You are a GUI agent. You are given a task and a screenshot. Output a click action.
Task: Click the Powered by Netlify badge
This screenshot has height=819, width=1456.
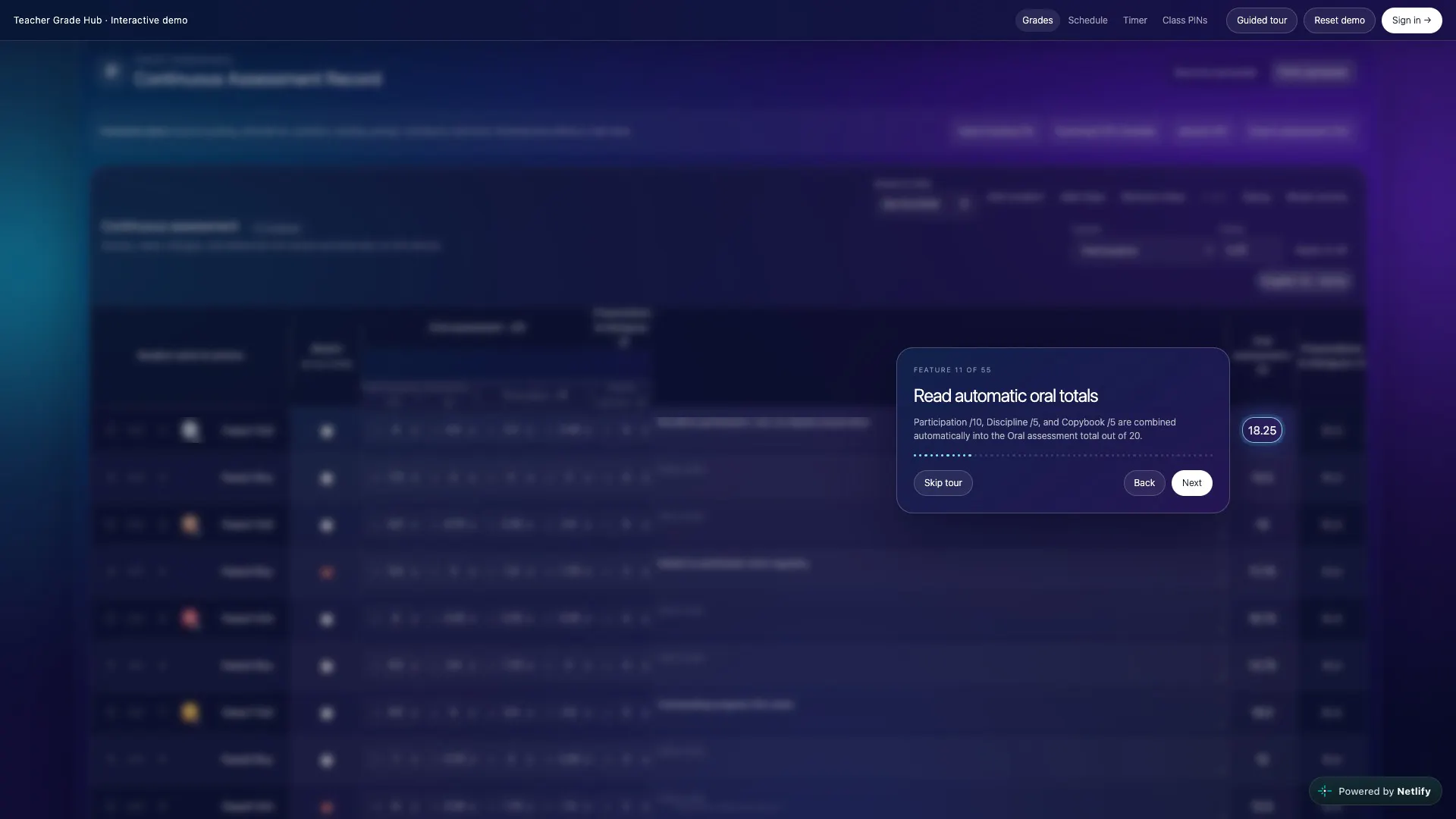point(1375,791)
